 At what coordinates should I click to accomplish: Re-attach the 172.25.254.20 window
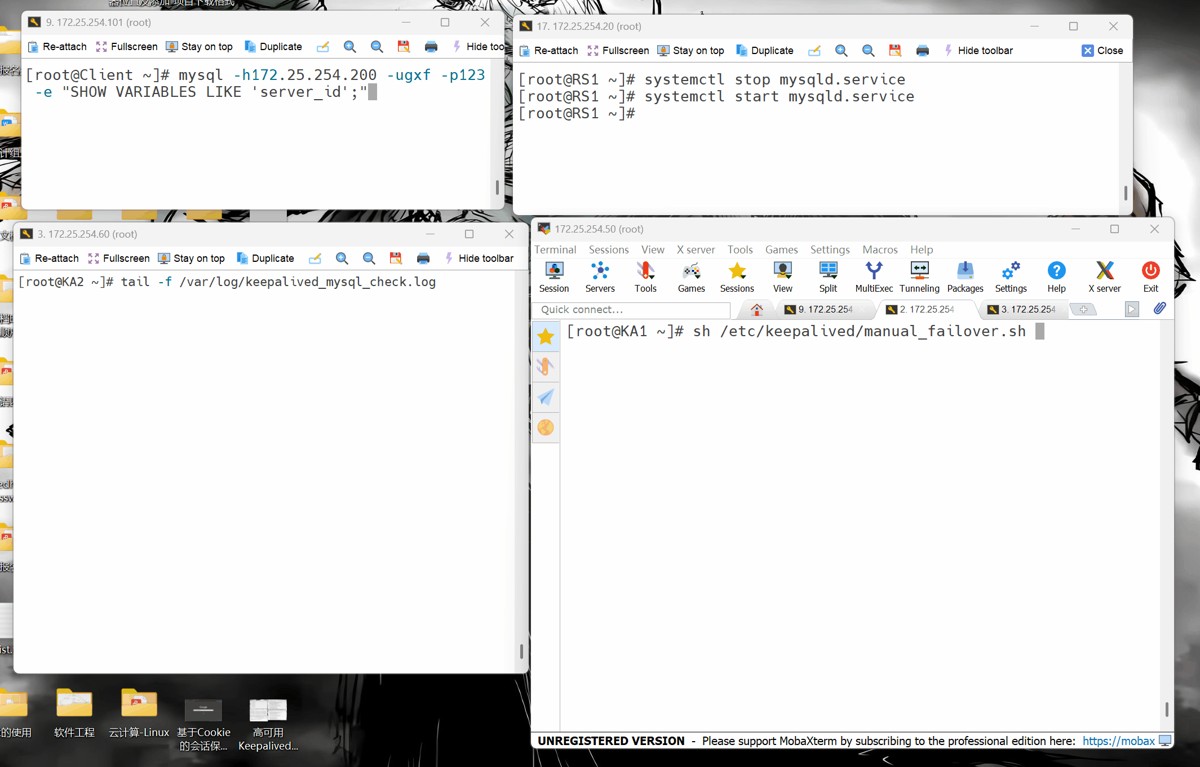[549, 50]
